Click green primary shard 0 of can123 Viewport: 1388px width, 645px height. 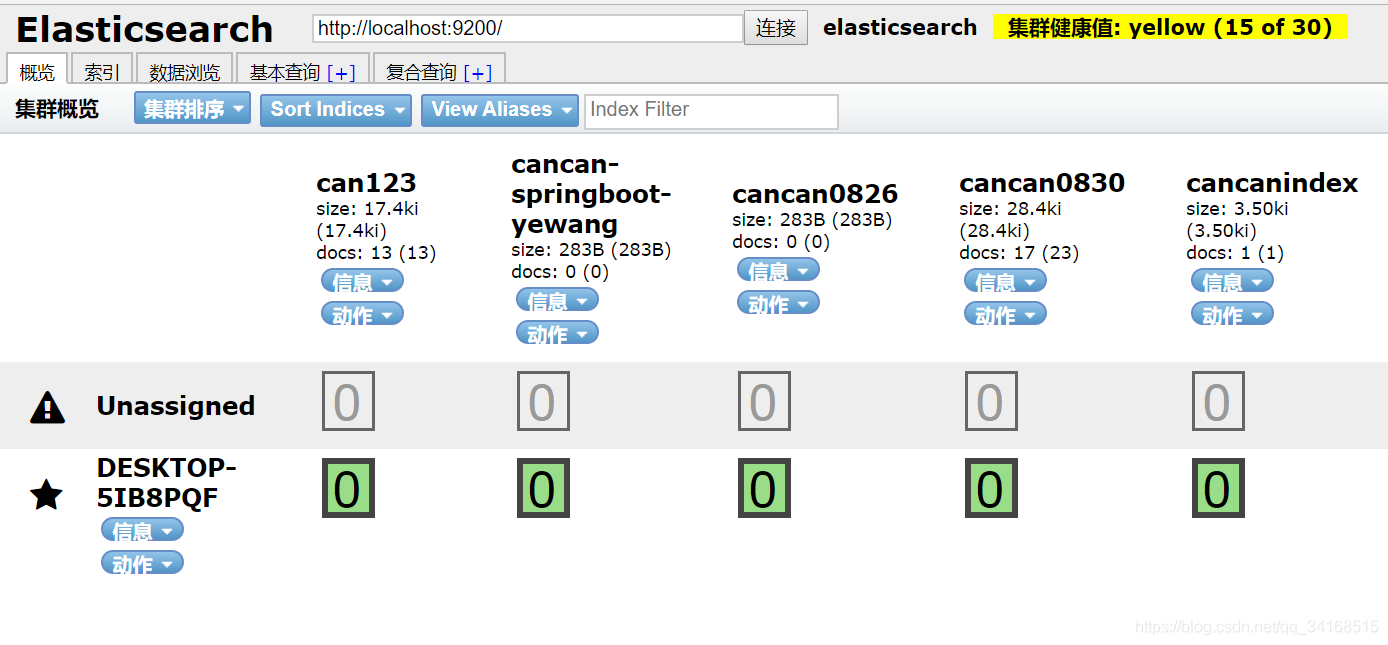pos(348,488)
